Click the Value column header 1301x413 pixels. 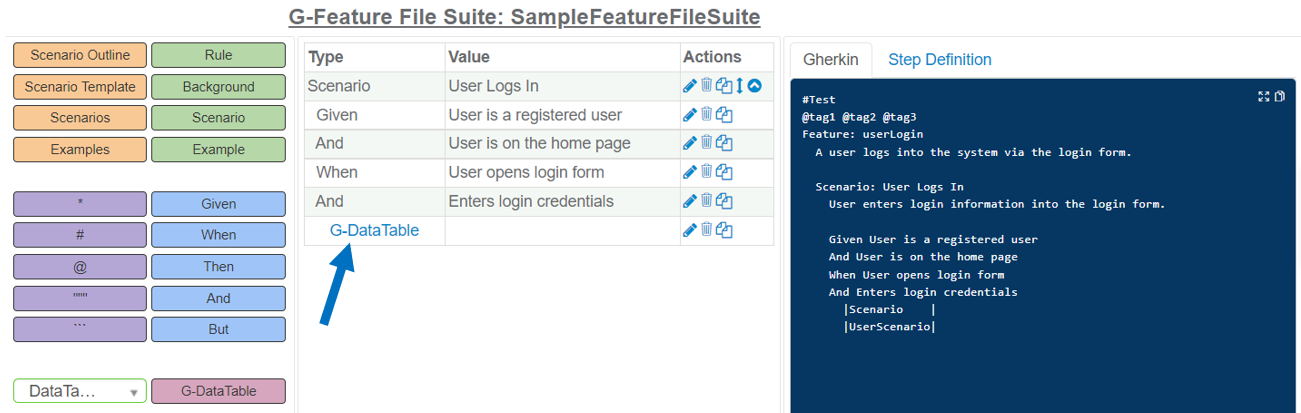click(561, 57)
